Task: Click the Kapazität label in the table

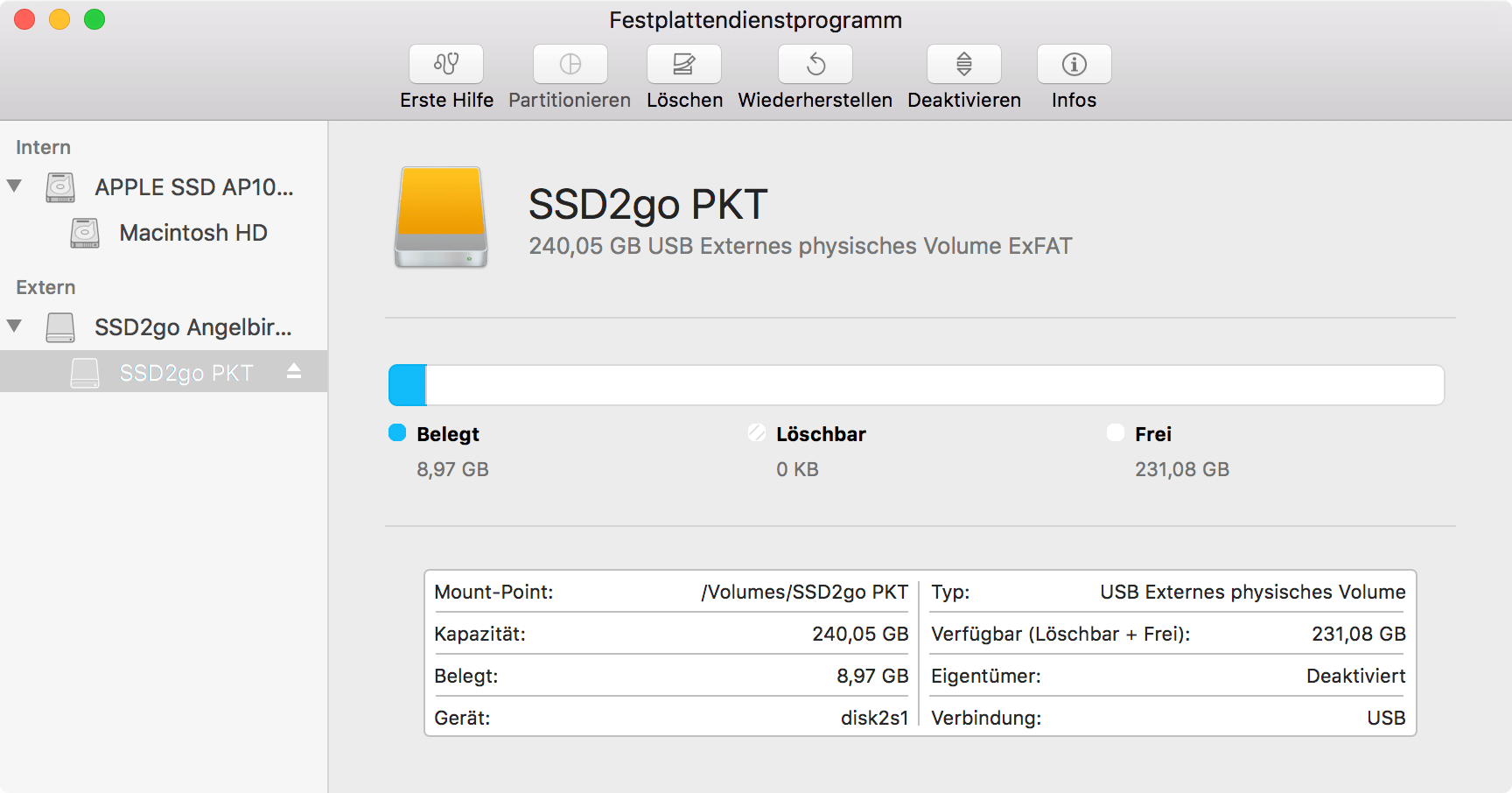Action: coord(479,634)
